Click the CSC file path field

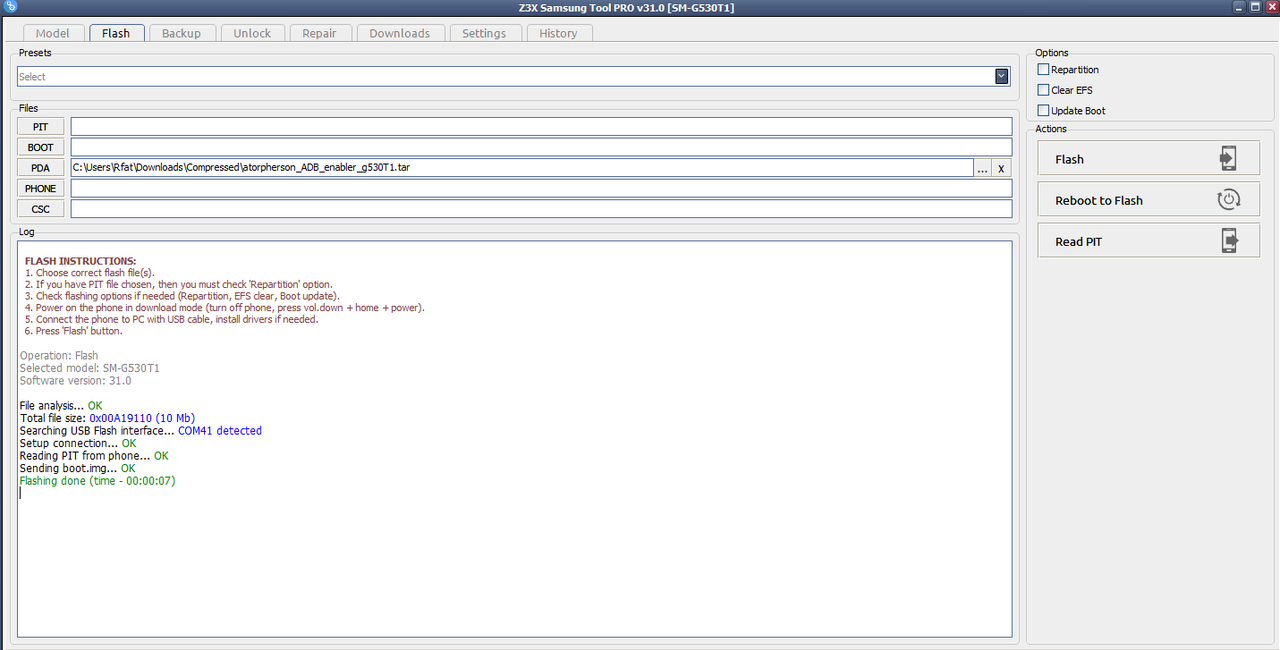tap(541, 209)
